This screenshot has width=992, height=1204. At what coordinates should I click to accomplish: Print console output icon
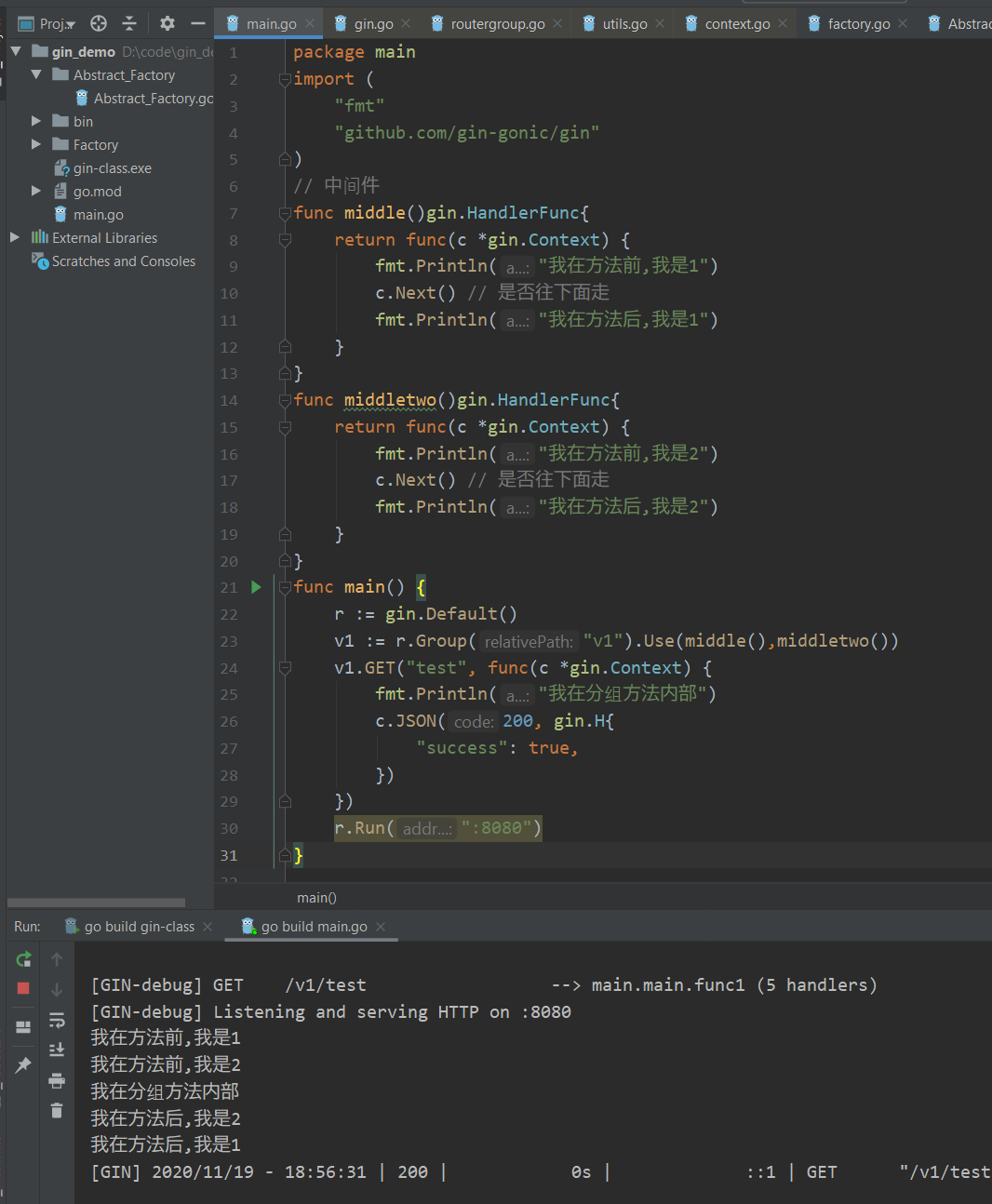coord(57,1080)
